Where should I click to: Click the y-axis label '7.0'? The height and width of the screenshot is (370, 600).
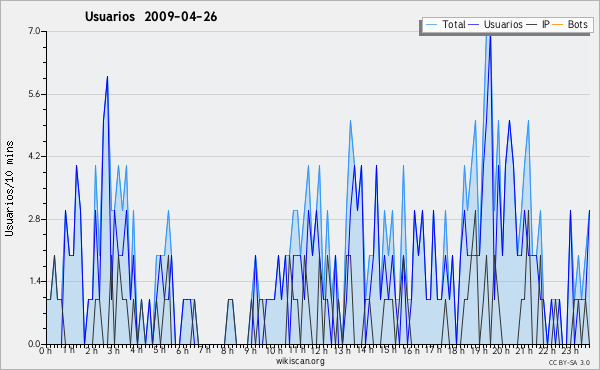point(34,31)
